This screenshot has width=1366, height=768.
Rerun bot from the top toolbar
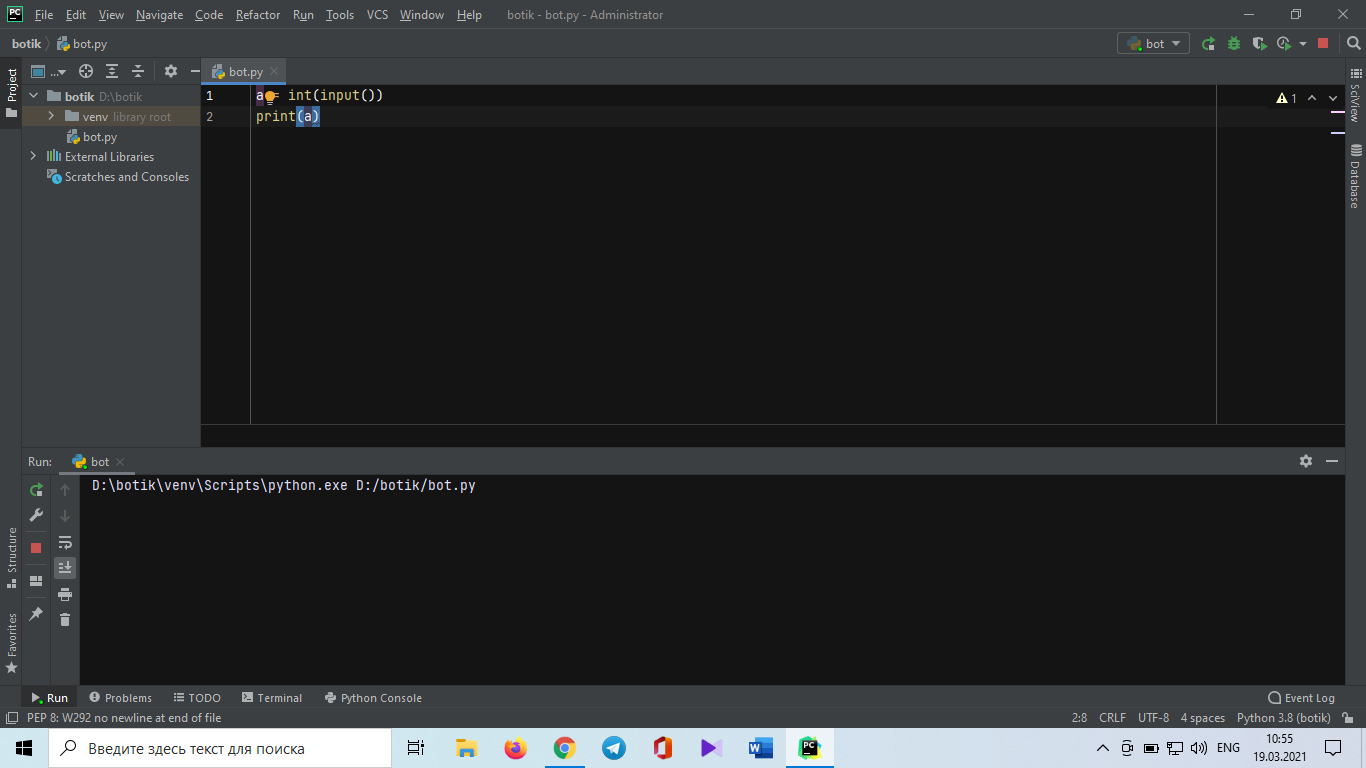[x=1208, y=44]
